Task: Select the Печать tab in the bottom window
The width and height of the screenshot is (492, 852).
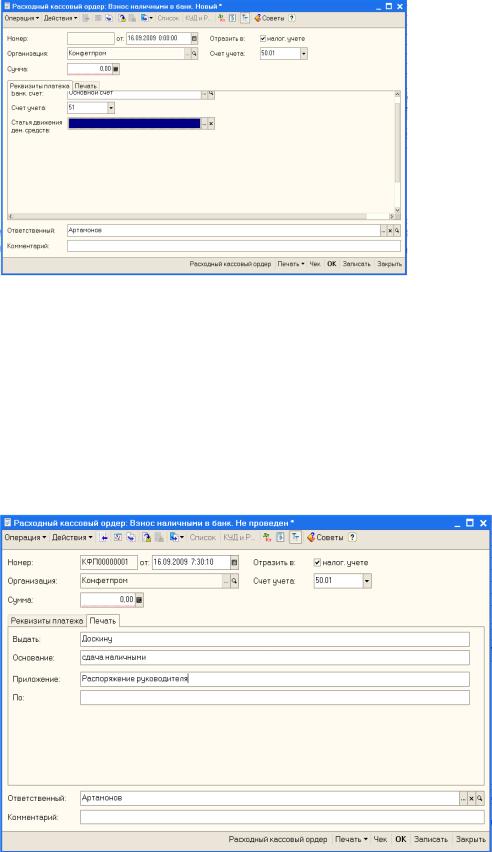Action: point(103,621)
